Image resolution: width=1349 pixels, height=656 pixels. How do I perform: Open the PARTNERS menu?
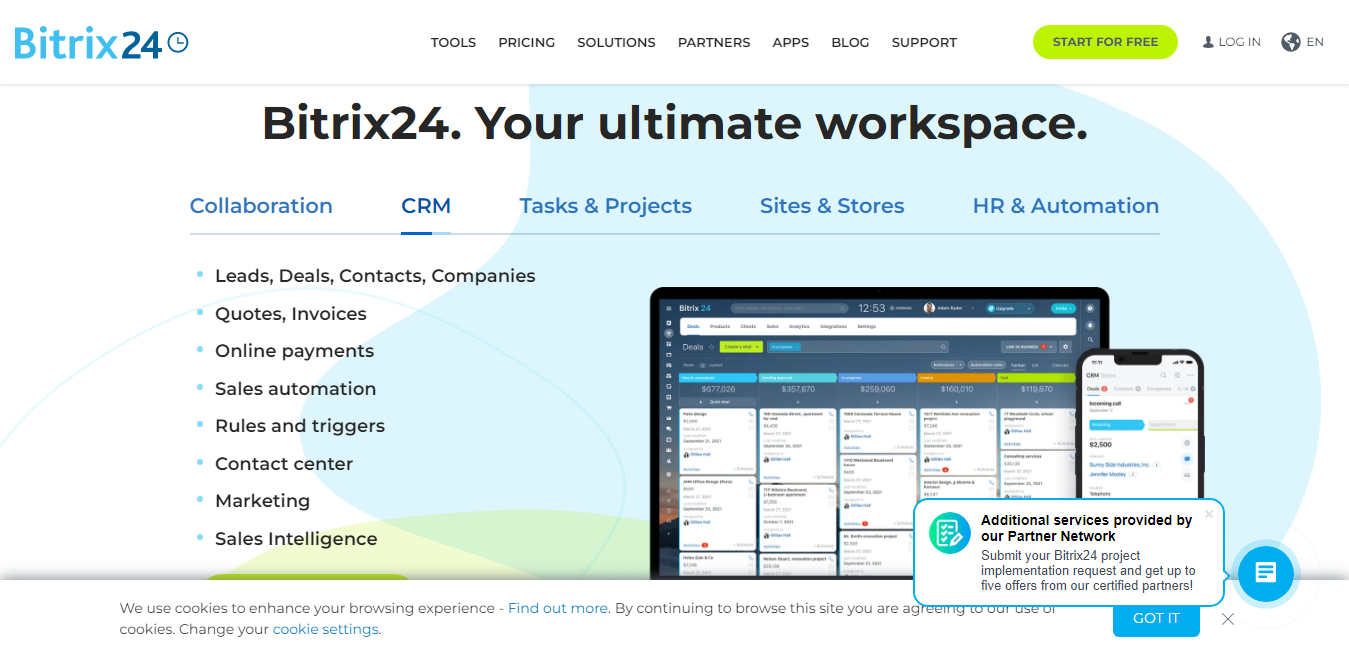point(714,42)
